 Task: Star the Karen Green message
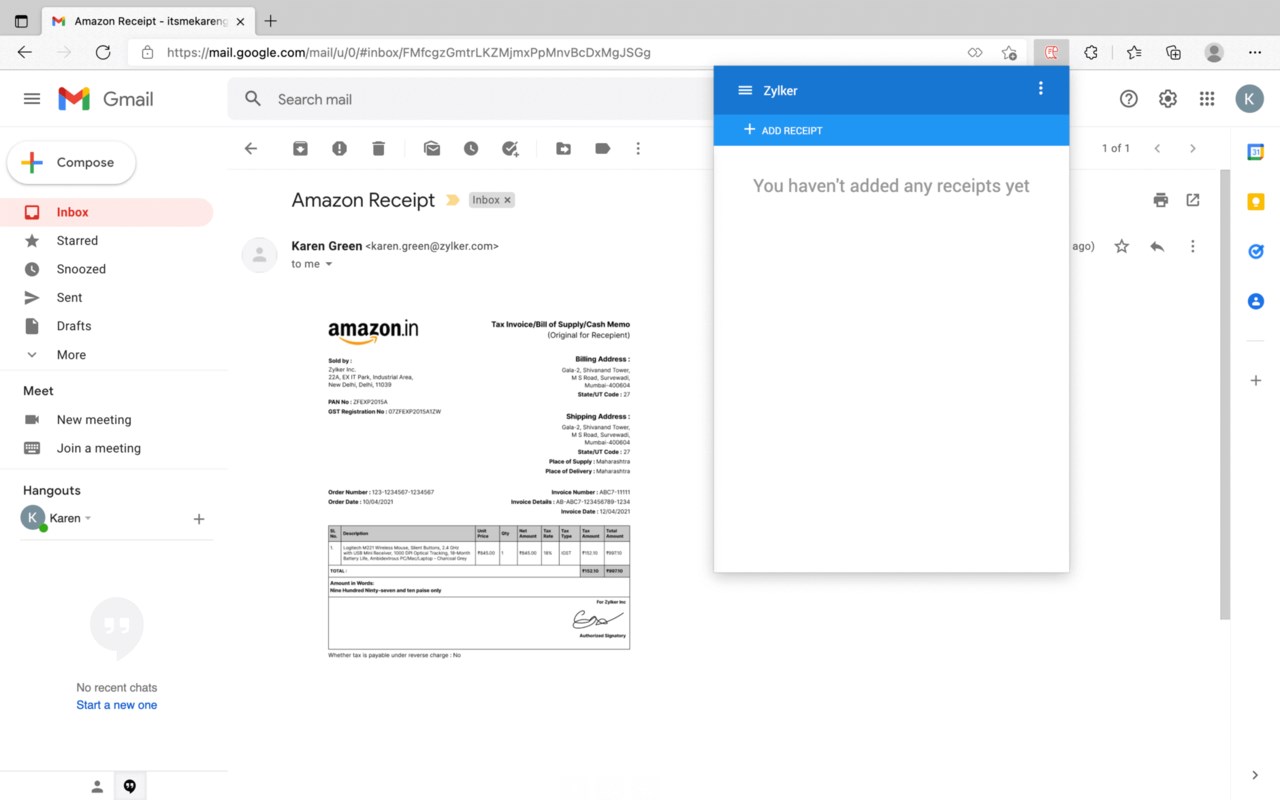pos(1122,246)
